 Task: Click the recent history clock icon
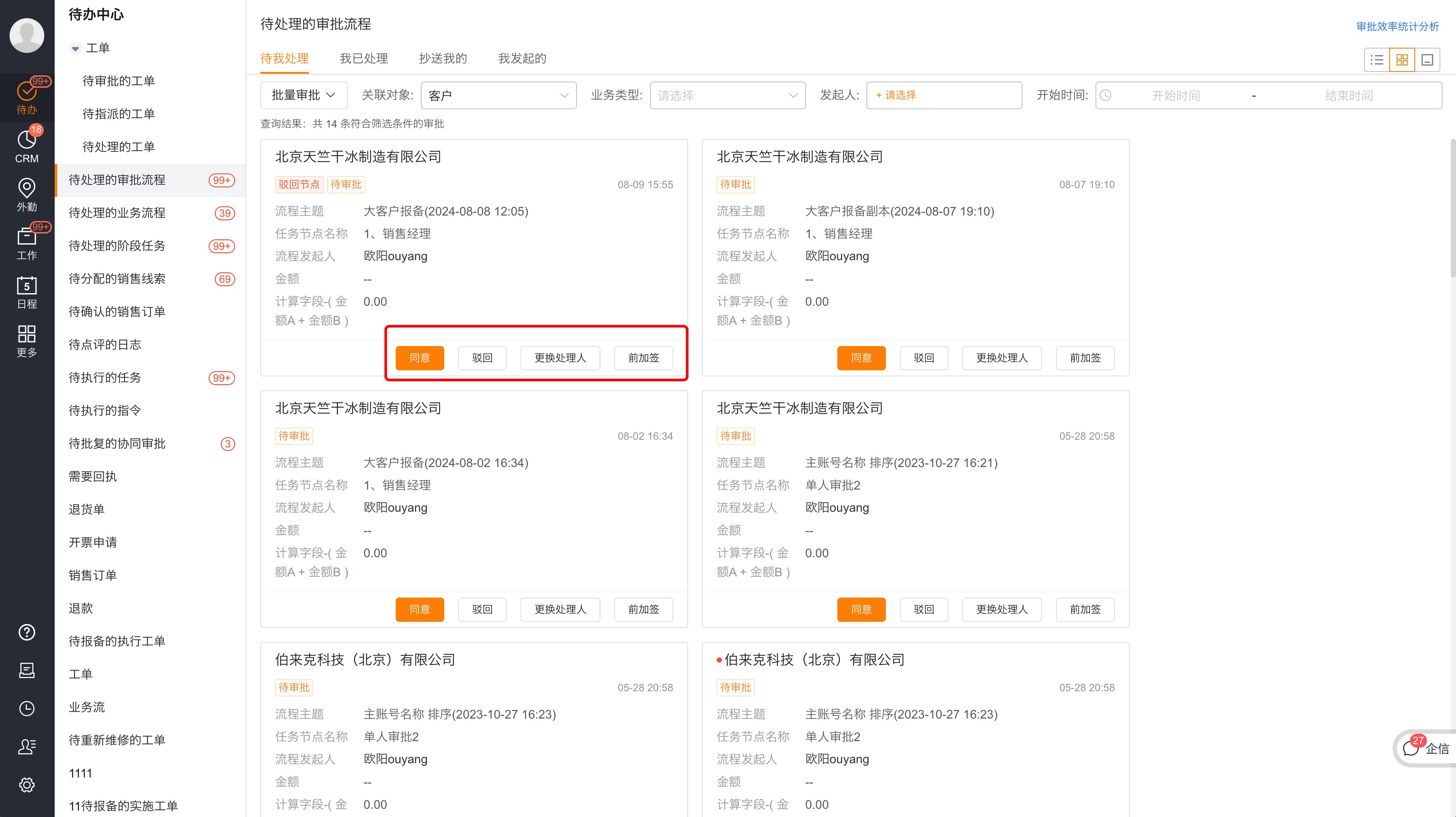26,709
